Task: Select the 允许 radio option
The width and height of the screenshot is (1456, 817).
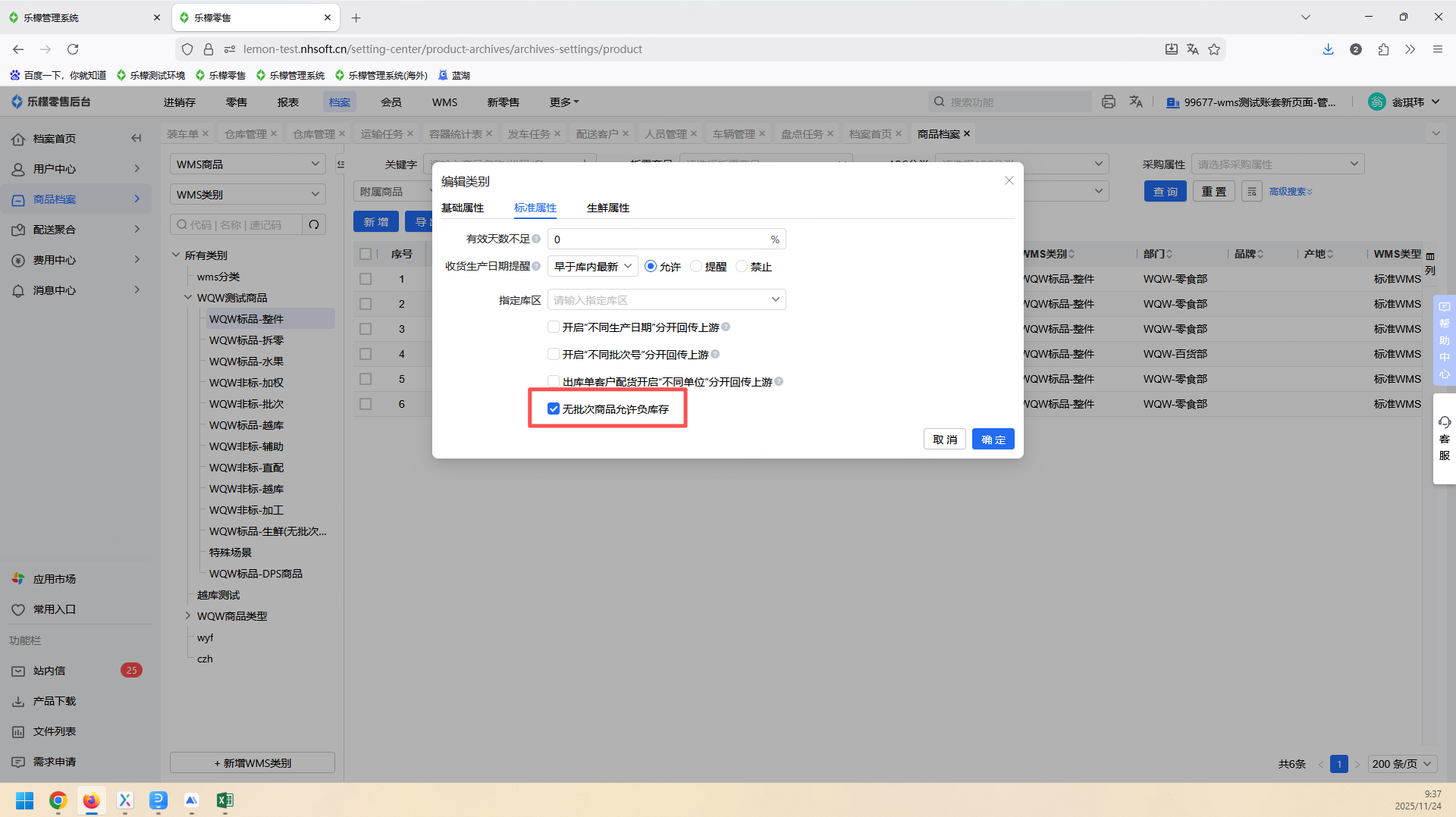Action: tap(651, 267)
